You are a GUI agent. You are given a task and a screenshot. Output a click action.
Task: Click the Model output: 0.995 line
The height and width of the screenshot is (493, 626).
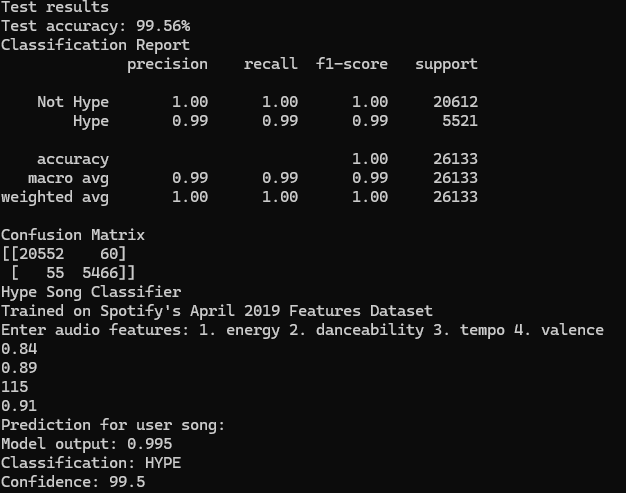pyautogui.click(x=87, y=444)
